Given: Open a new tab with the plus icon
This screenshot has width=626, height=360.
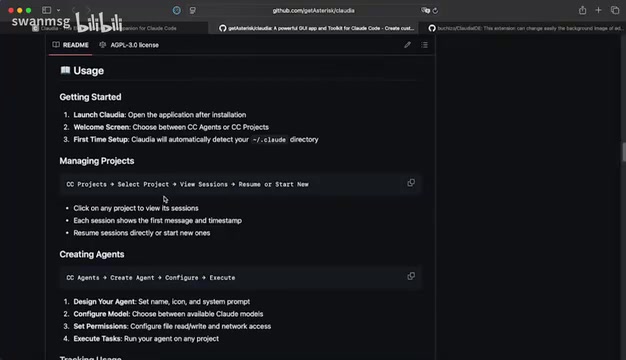Looking at the screenshot, I should click(x=598, y=10).
